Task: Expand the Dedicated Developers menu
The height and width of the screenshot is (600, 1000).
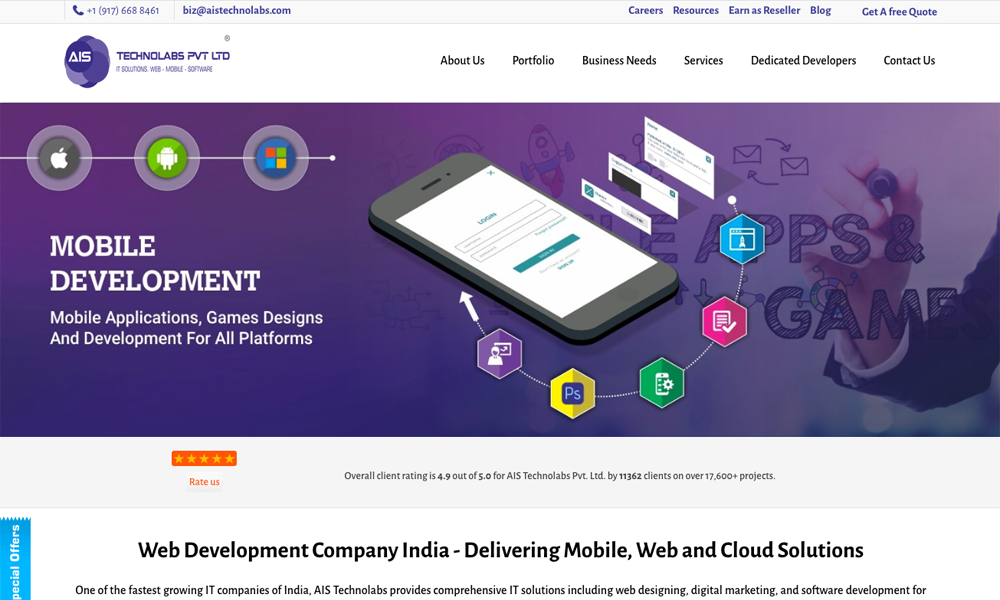Action: 803,61
